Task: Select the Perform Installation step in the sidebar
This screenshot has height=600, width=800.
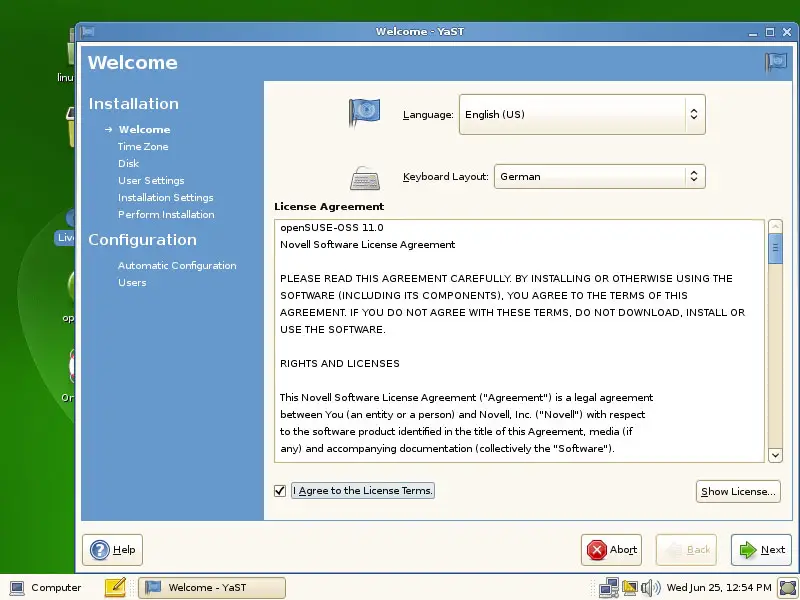Action: (166, 214)
